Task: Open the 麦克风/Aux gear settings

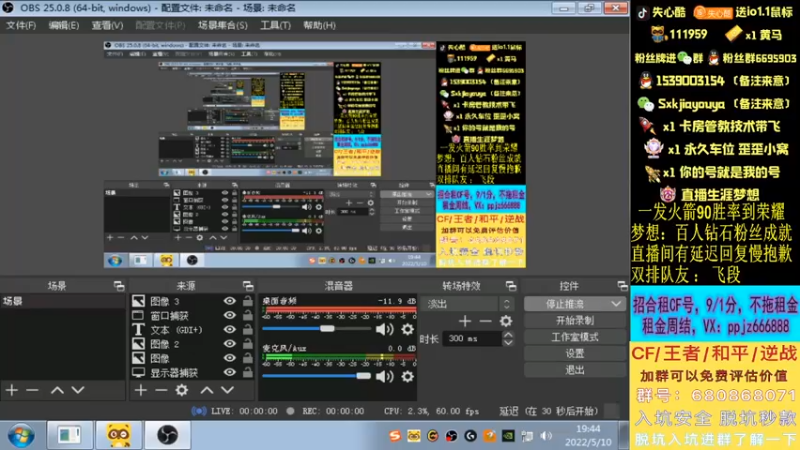Action: [407, 377]
